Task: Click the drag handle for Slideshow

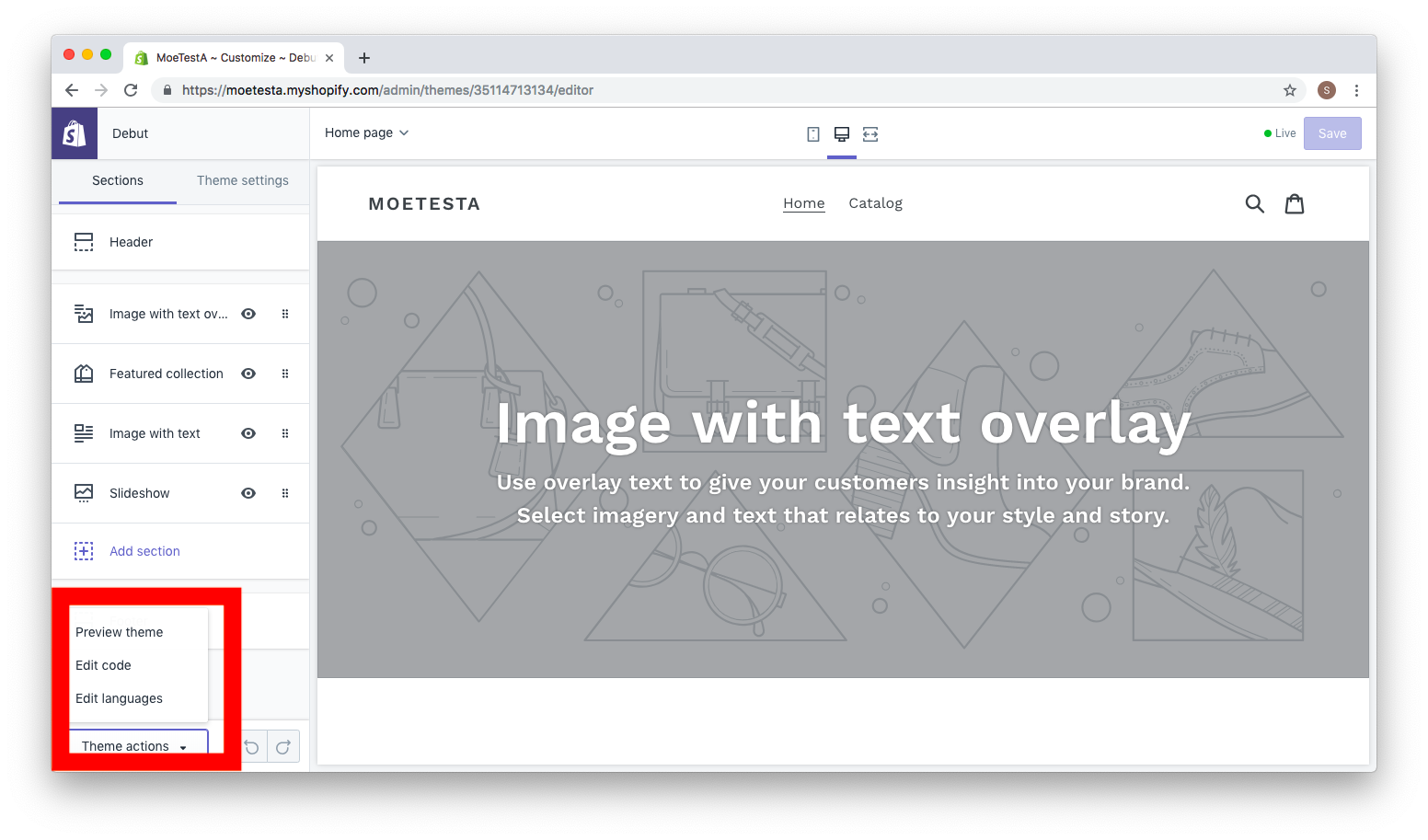Action: pos(285,493)
